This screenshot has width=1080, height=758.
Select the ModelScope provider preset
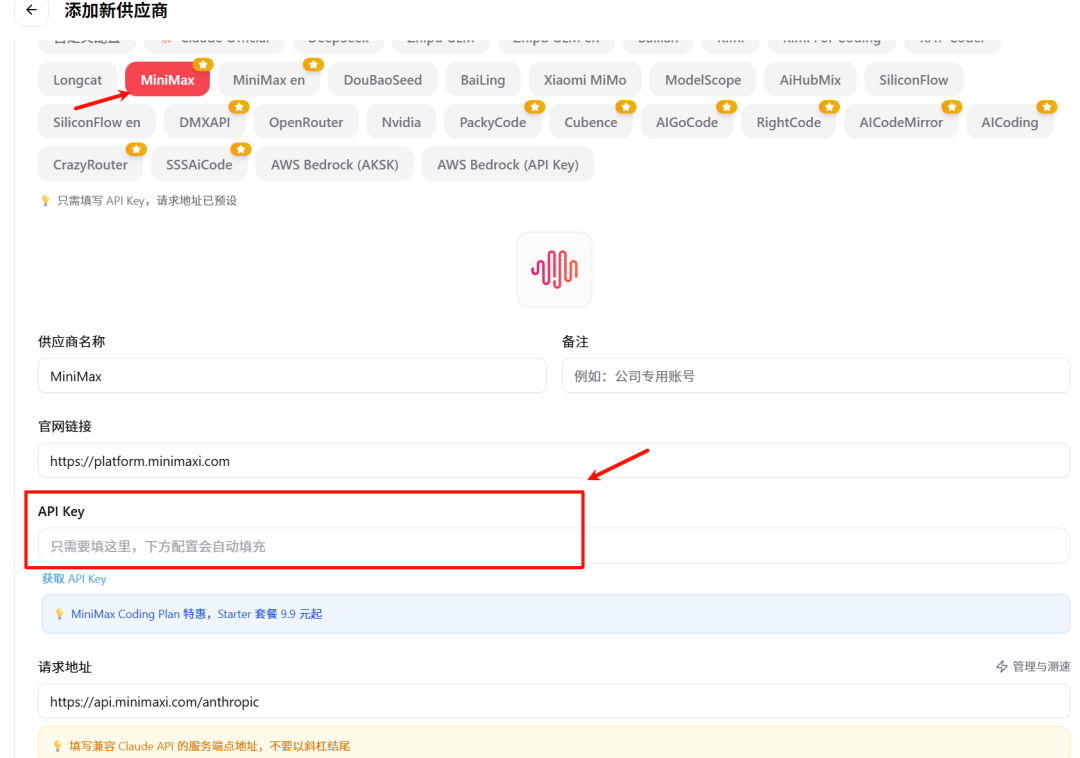pos(703,80)
